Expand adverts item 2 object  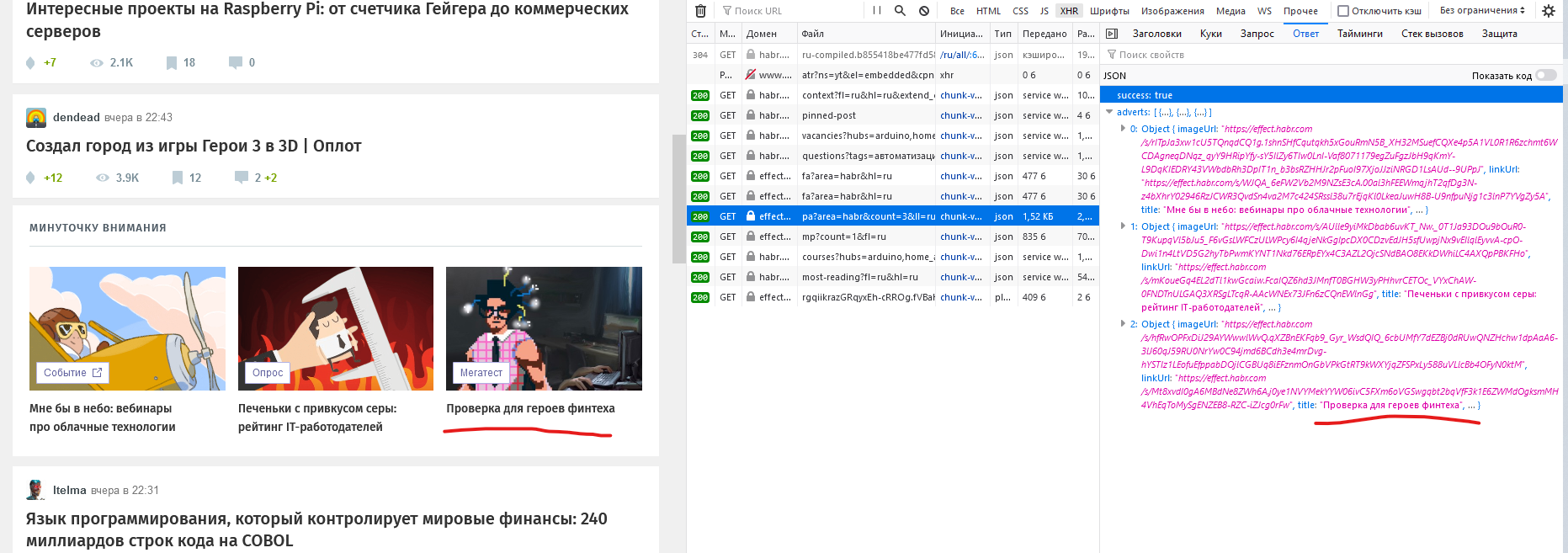[1123, 324]
